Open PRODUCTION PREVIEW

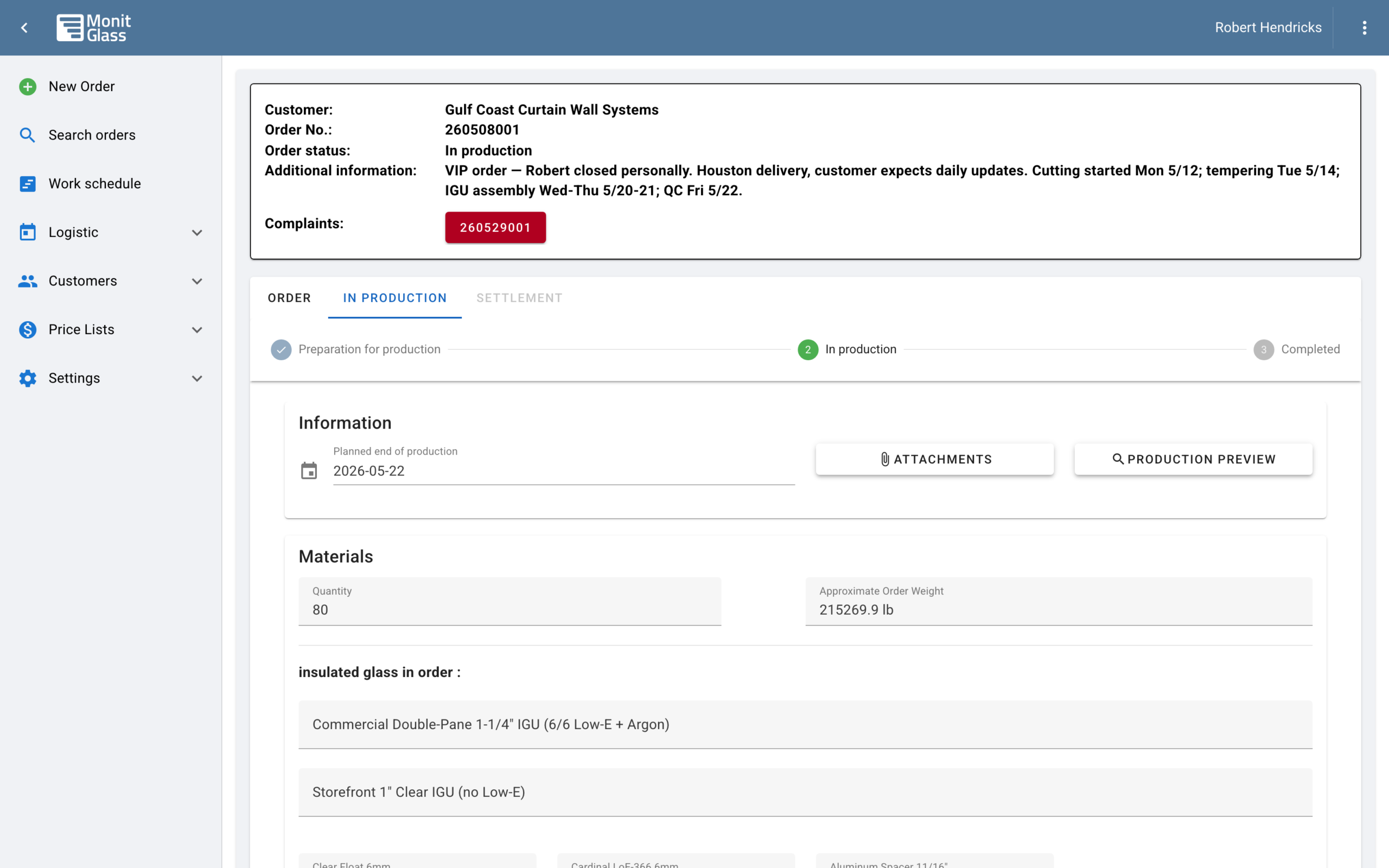click(x=1193, y=459)
